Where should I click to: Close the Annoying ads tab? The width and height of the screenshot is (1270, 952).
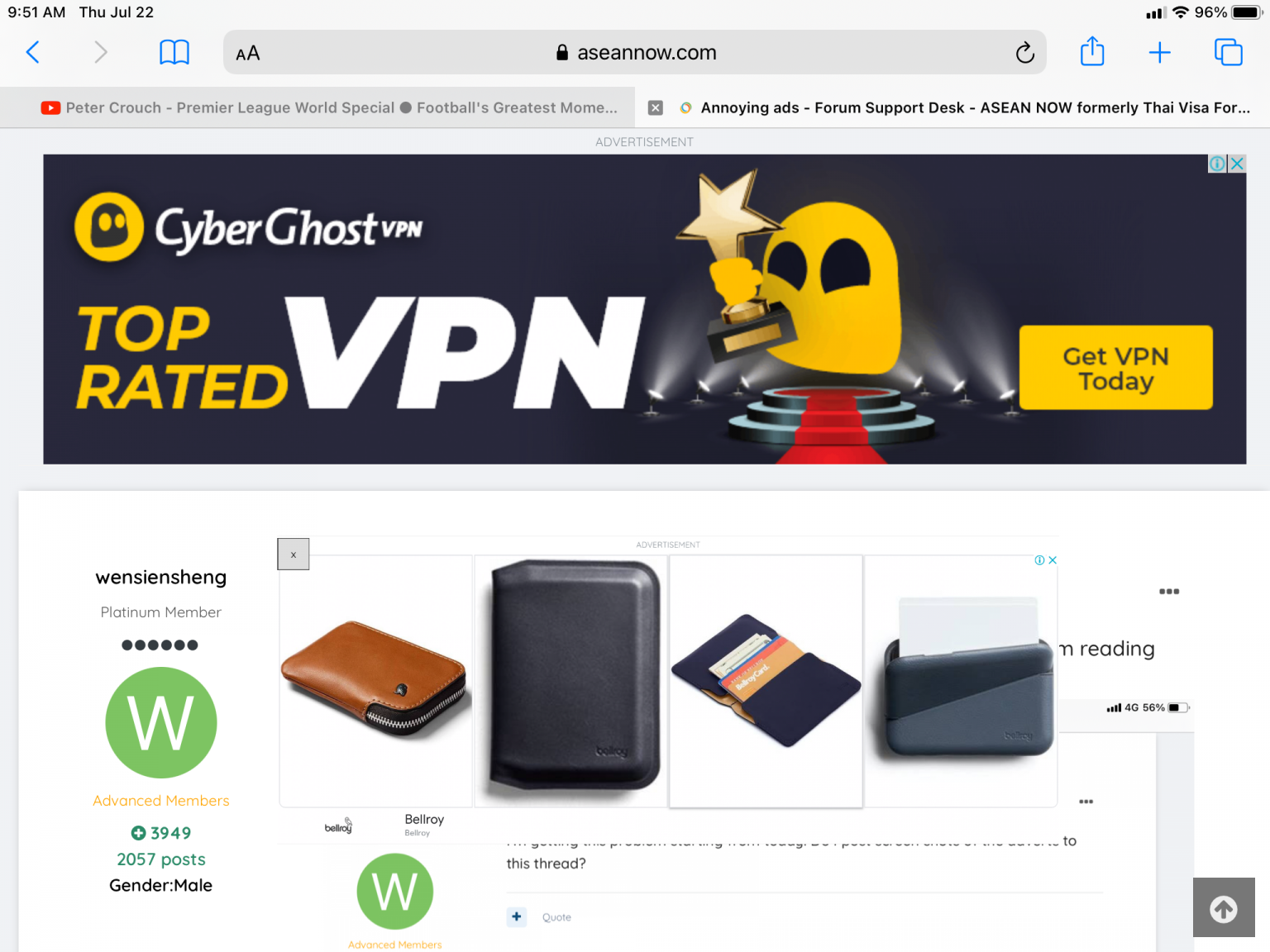[656, 107]
